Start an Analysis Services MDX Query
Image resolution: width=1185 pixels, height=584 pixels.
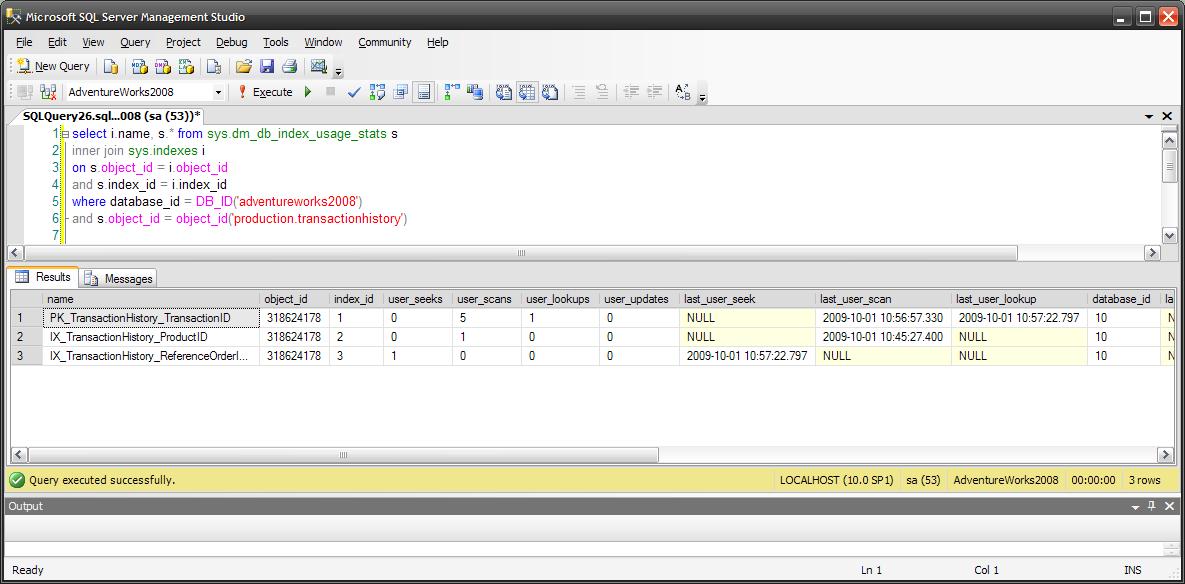click(x=140, y=66)
